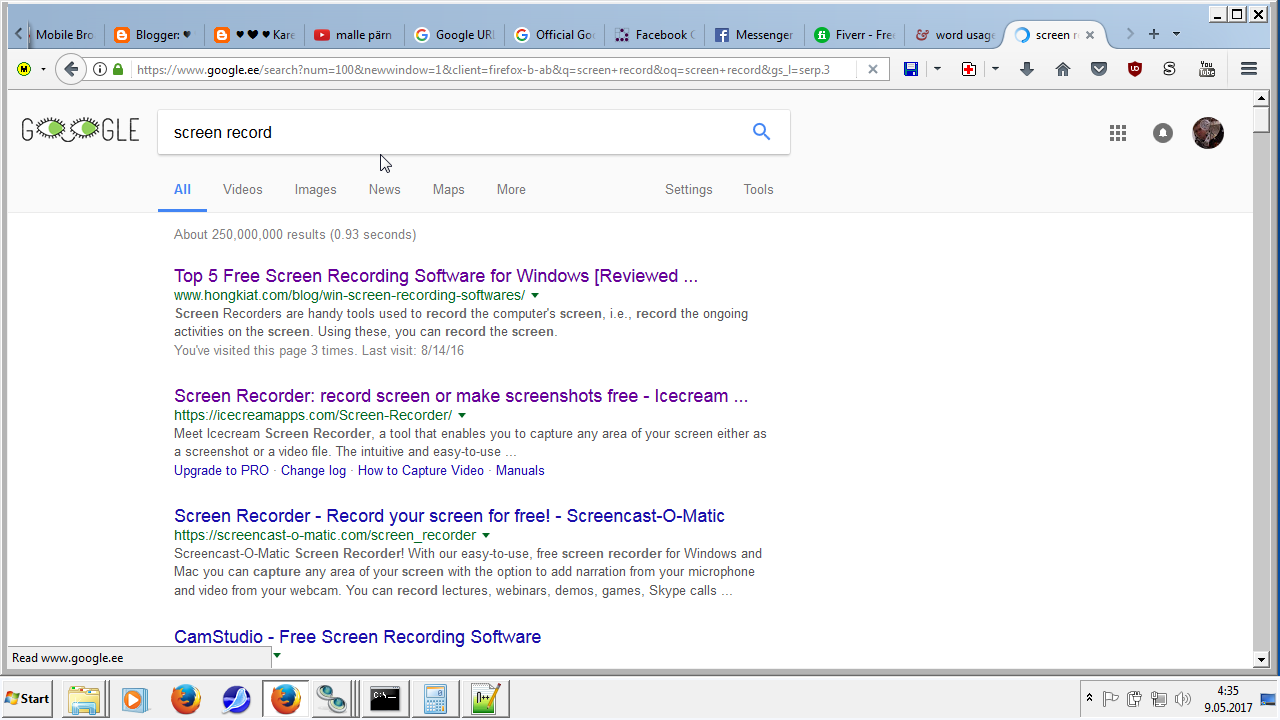Click the 'Manuals' sitelink
The height and width of the screenshot is (720, 1280).
520,470
